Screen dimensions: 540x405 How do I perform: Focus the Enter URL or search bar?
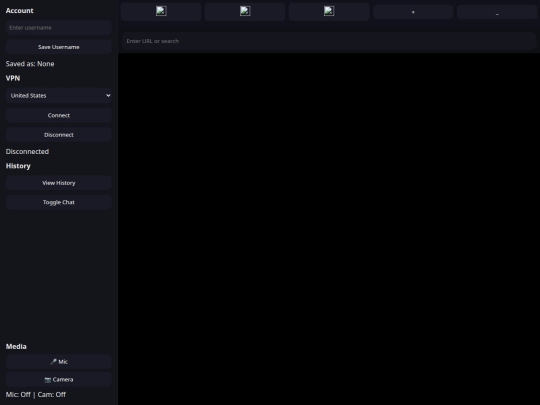pyautogui.click(x=329, y=41)
